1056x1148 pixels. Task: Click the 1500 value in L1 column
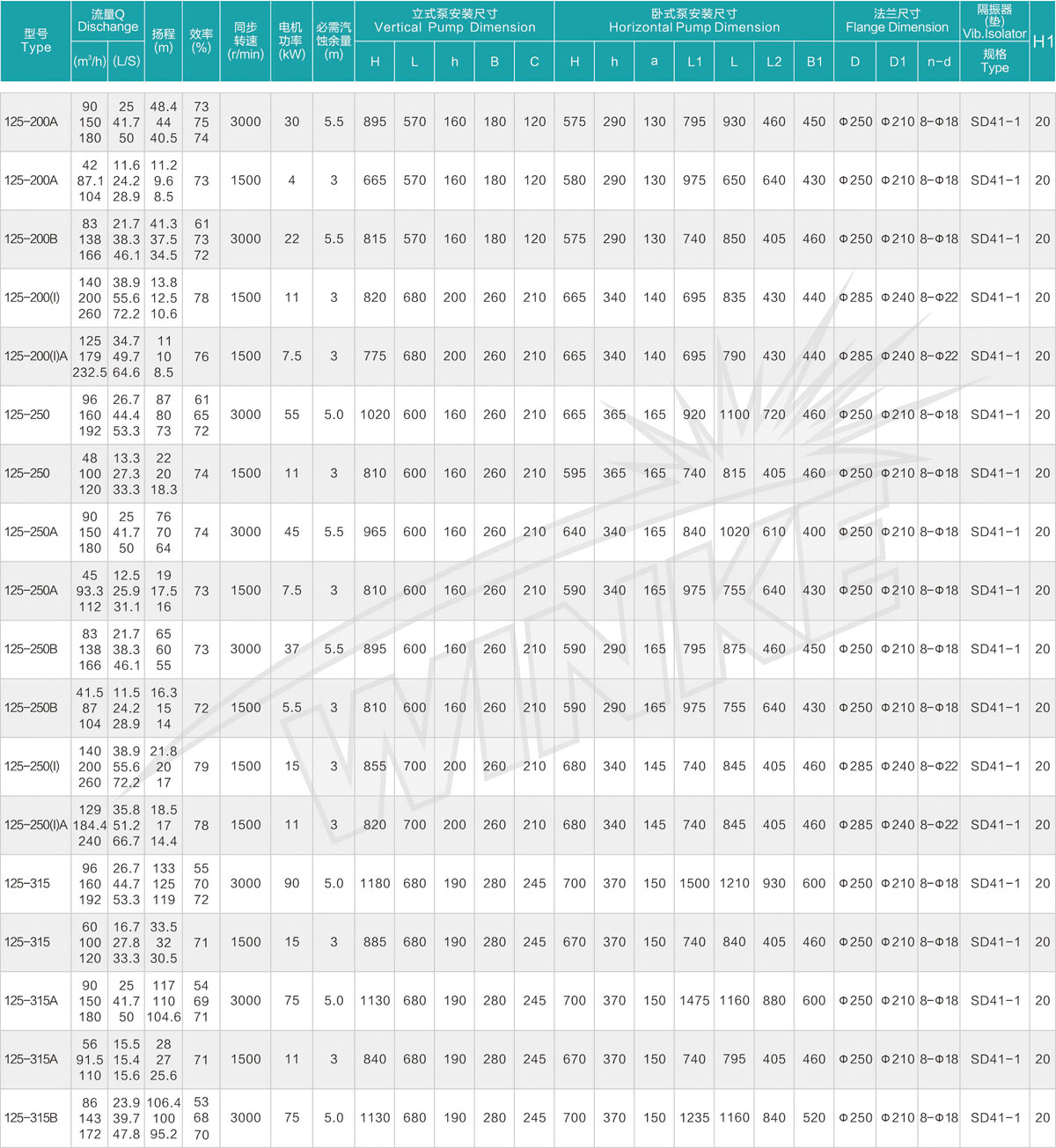click(694, 883)
